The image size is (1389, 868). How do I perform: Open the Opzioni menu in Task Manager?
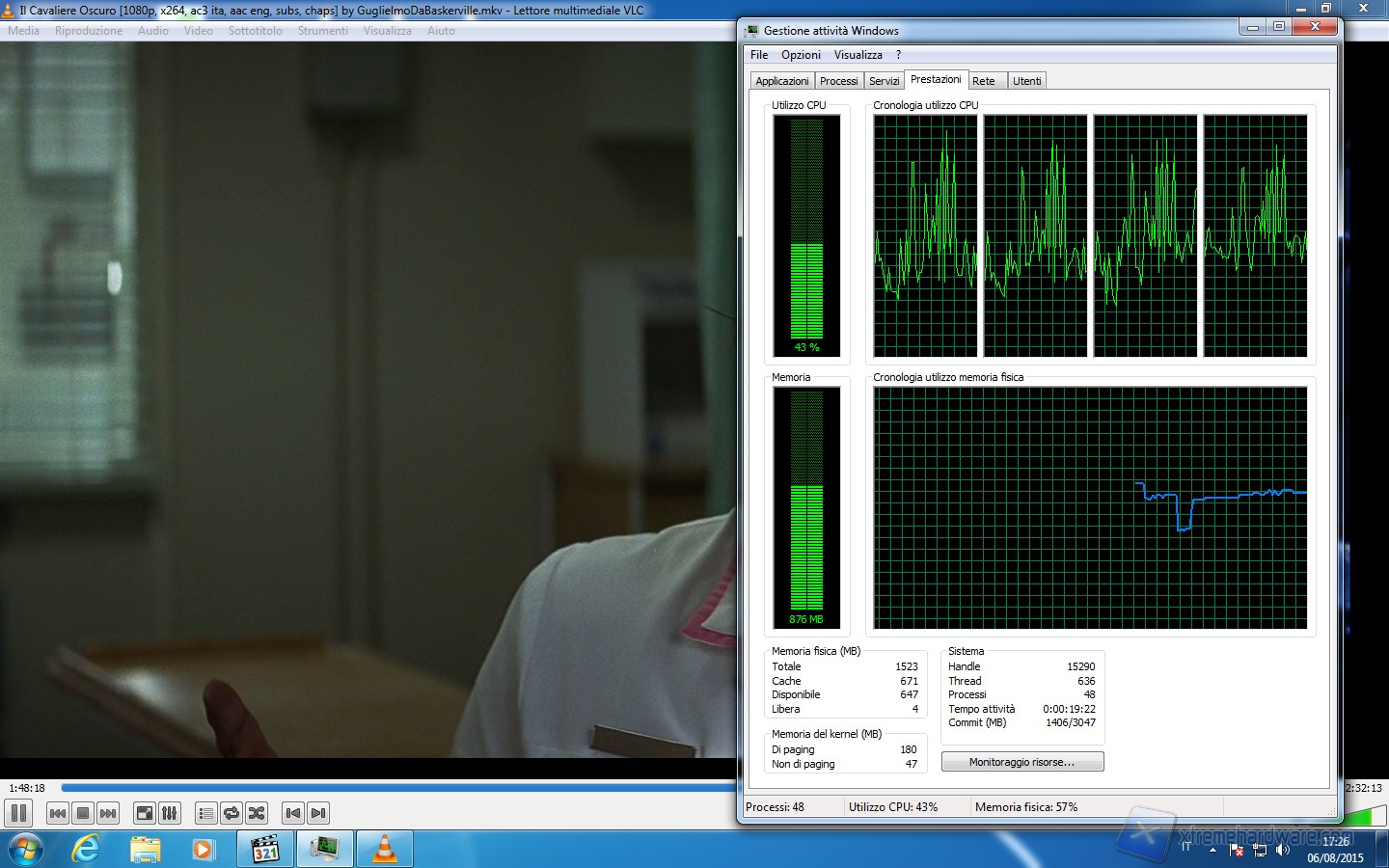click(801, 55)
